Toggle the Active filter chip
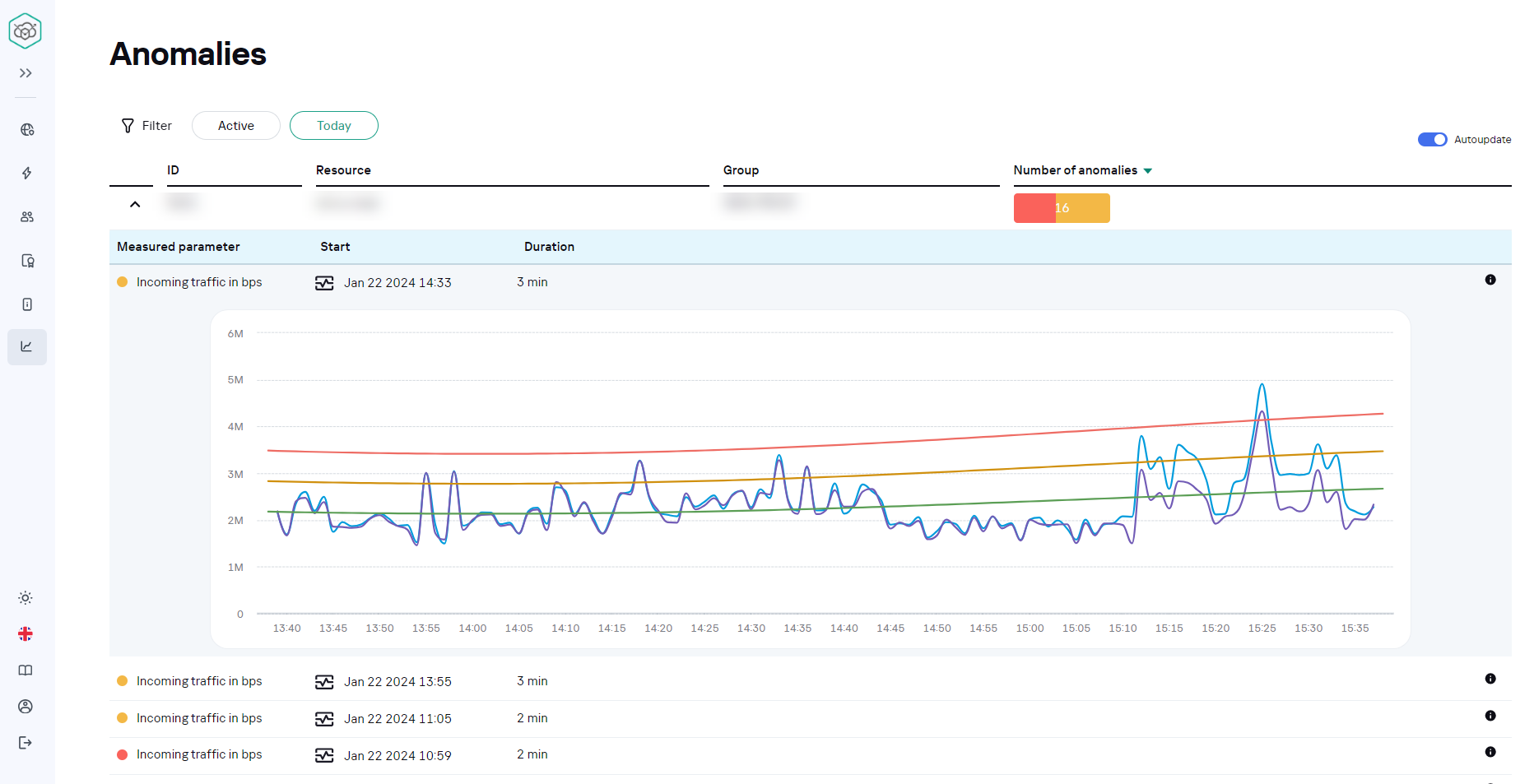 pos(236,126)
